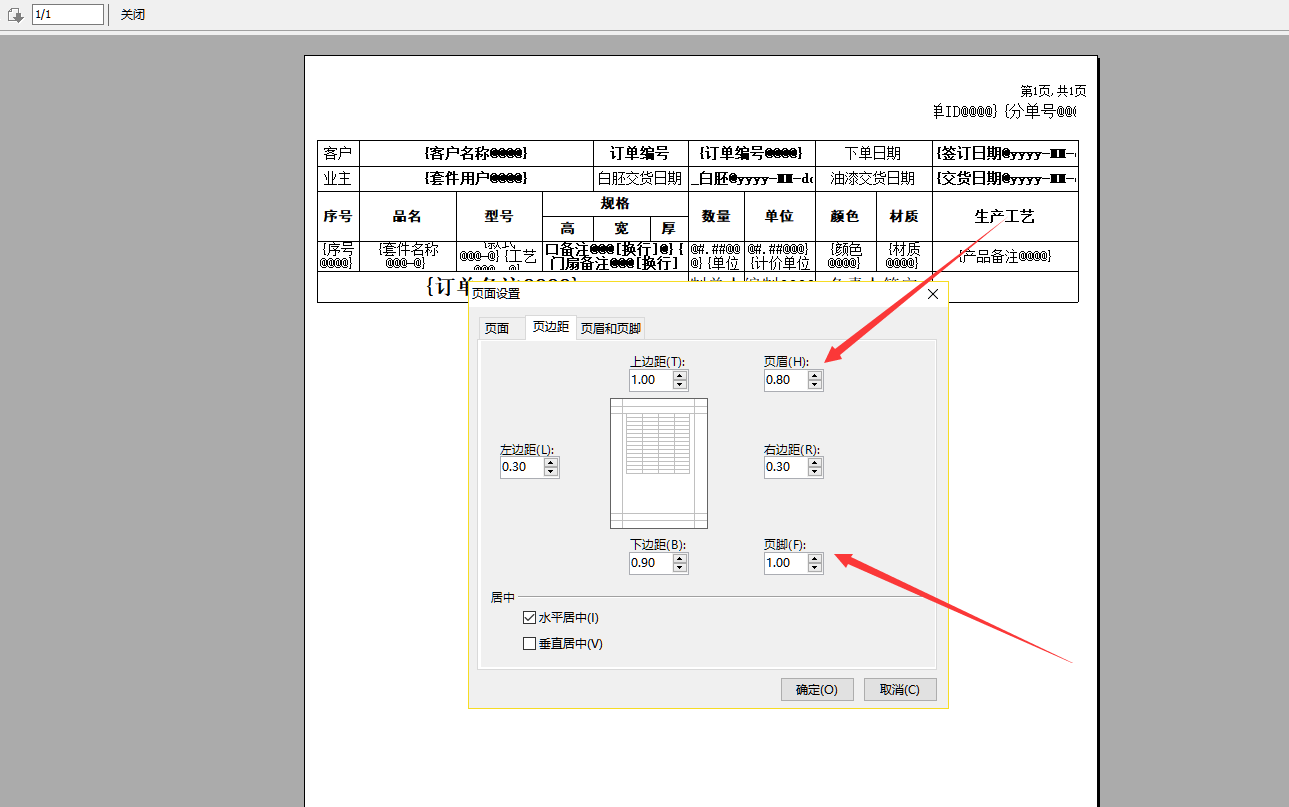The height and width of the screenshot is (807, 1289).
Task: Click the 确定 button
Action: (x=816, y=690)
